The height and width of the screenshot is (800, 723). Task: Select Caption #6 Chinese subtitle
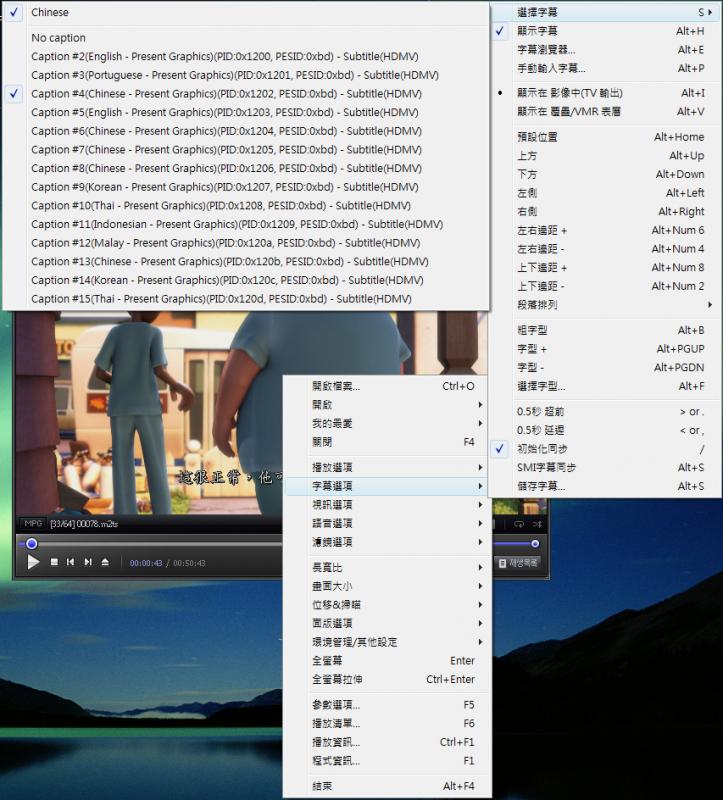click(246, 131)
